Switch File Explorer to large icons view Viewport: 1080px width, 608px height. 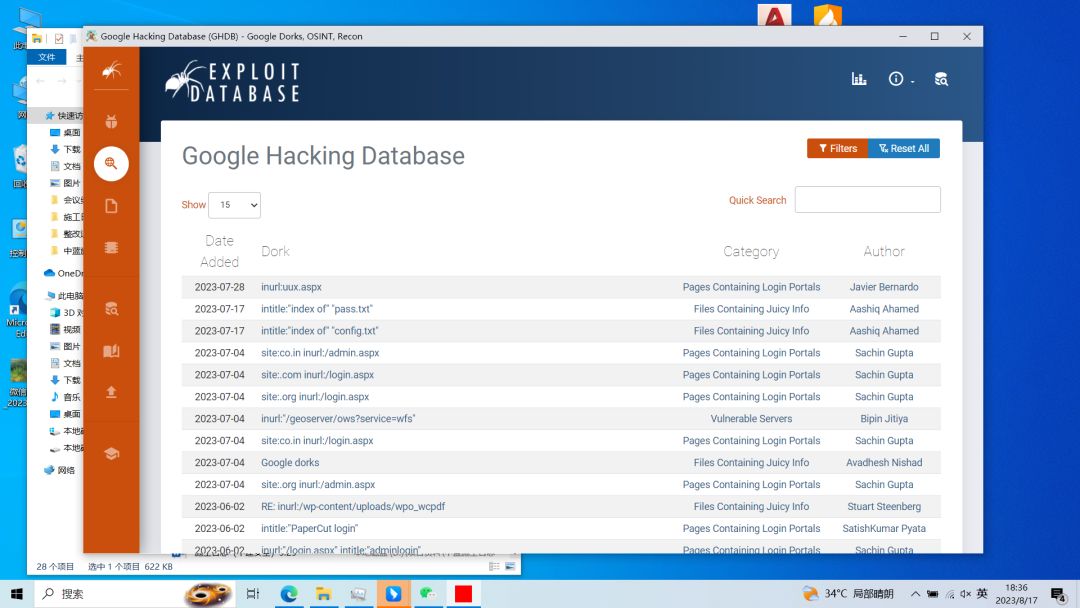[x=510, y=567]
